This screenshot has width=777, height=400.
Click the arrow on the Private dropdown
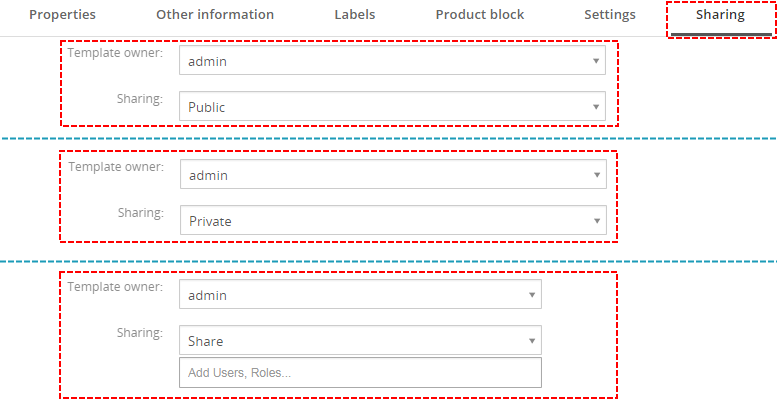596,221
